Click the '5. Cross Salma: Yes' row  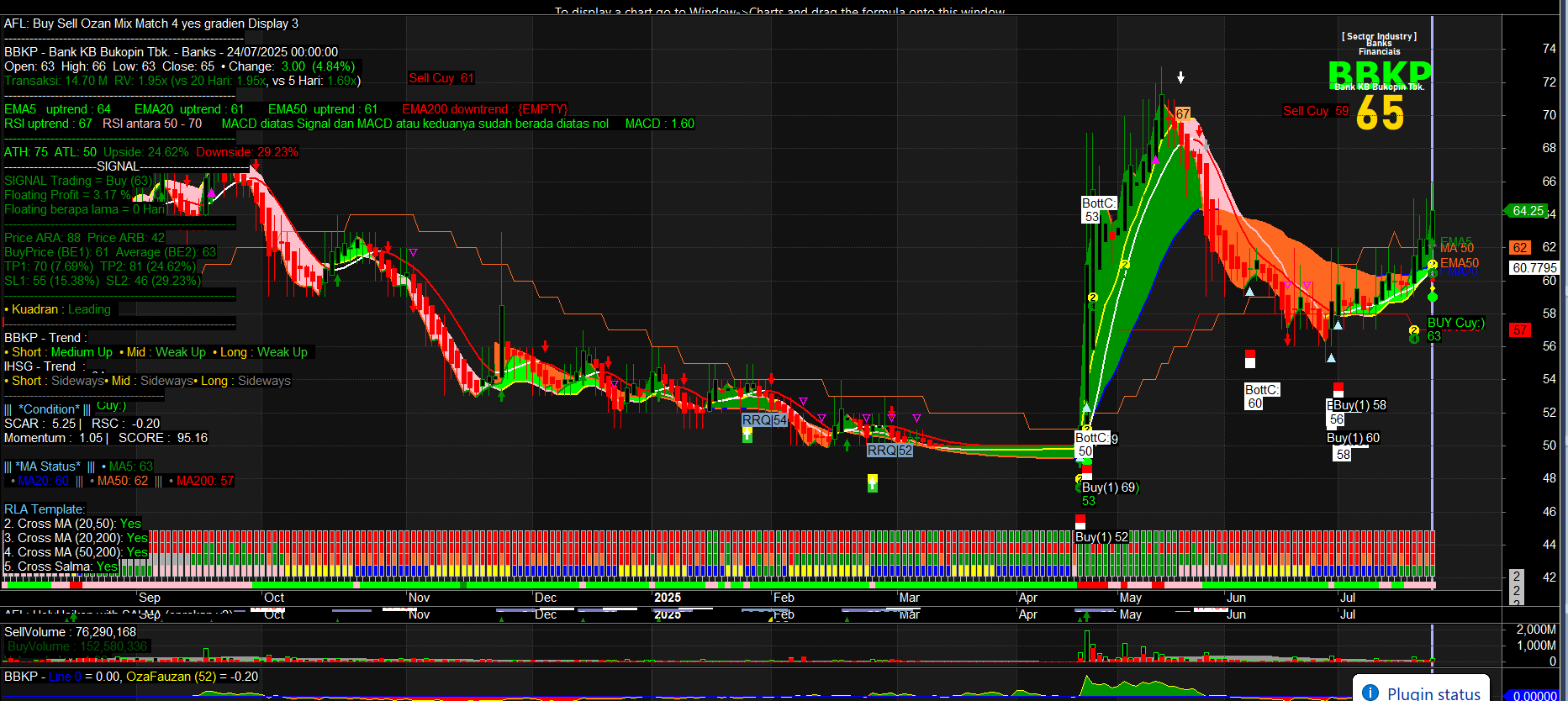(61, 567)
